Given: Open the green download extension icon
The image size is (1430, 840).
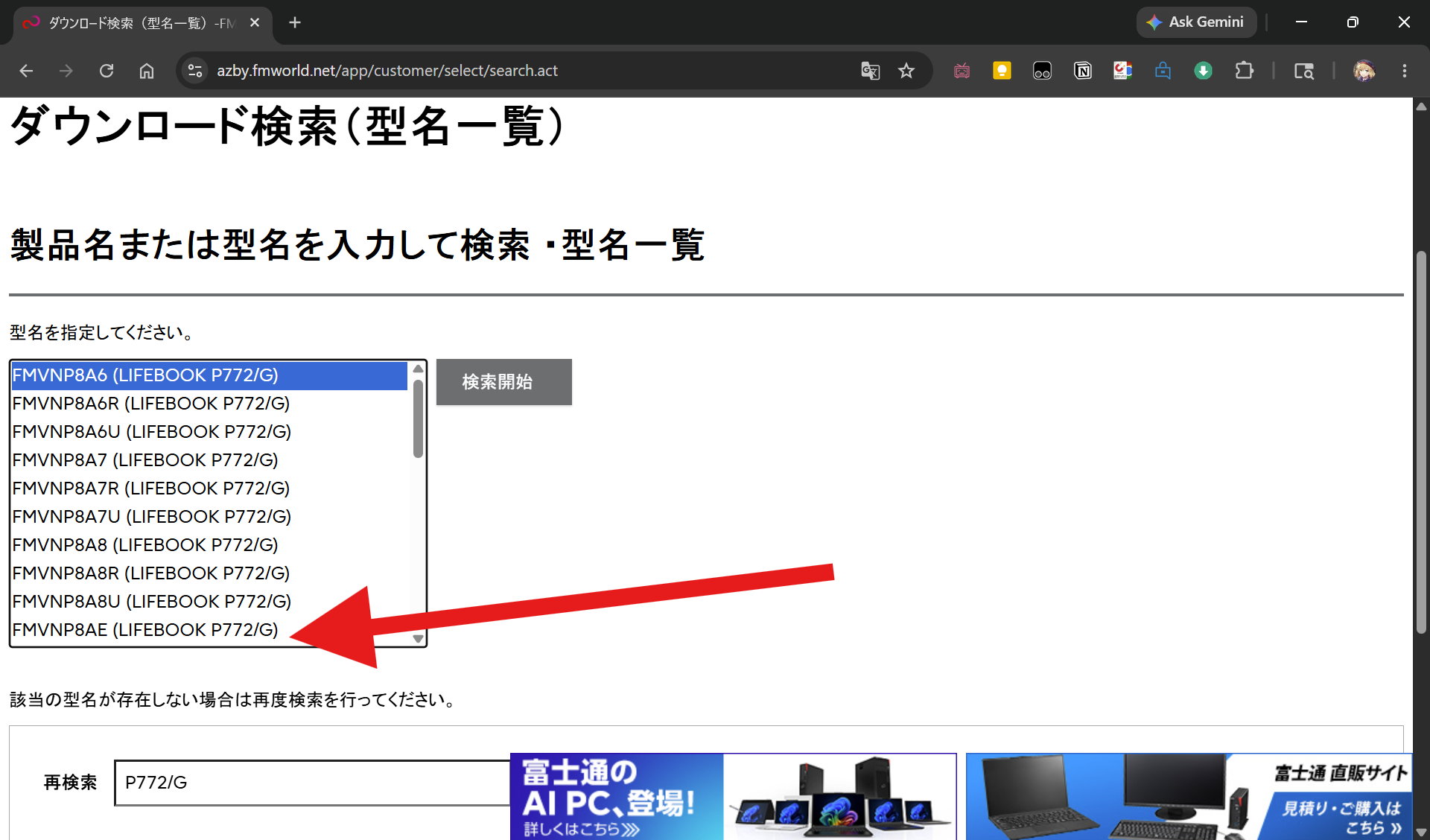Looking at the screenshot, I should pos(1203,71).
